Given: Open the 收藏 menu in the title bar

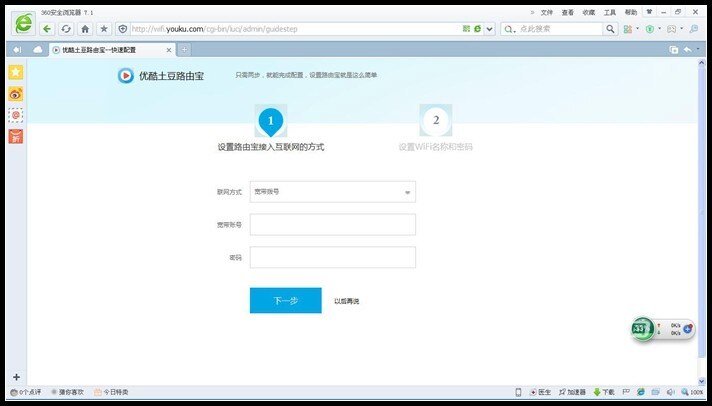Looking at the screenshot, I should [x=588, y=12].
